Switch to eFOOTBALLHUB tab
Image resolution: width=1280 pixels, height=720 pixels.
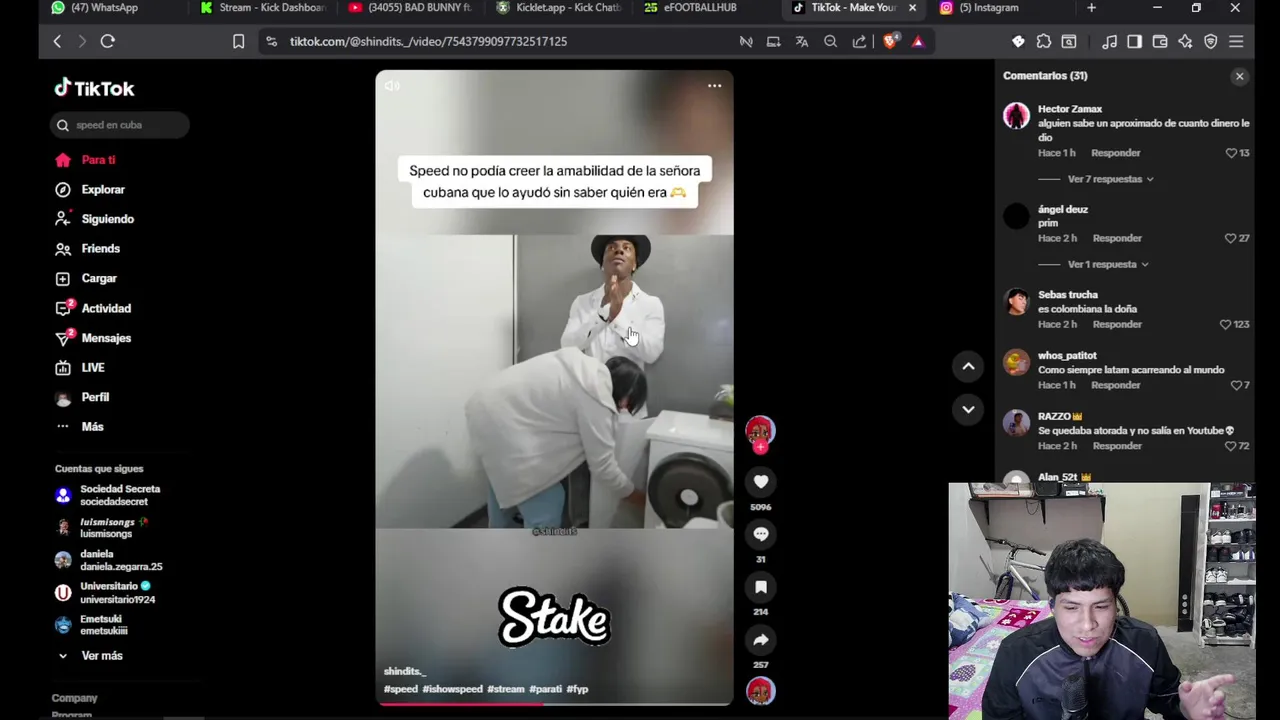pyautogui.click(x=700, y=8)
